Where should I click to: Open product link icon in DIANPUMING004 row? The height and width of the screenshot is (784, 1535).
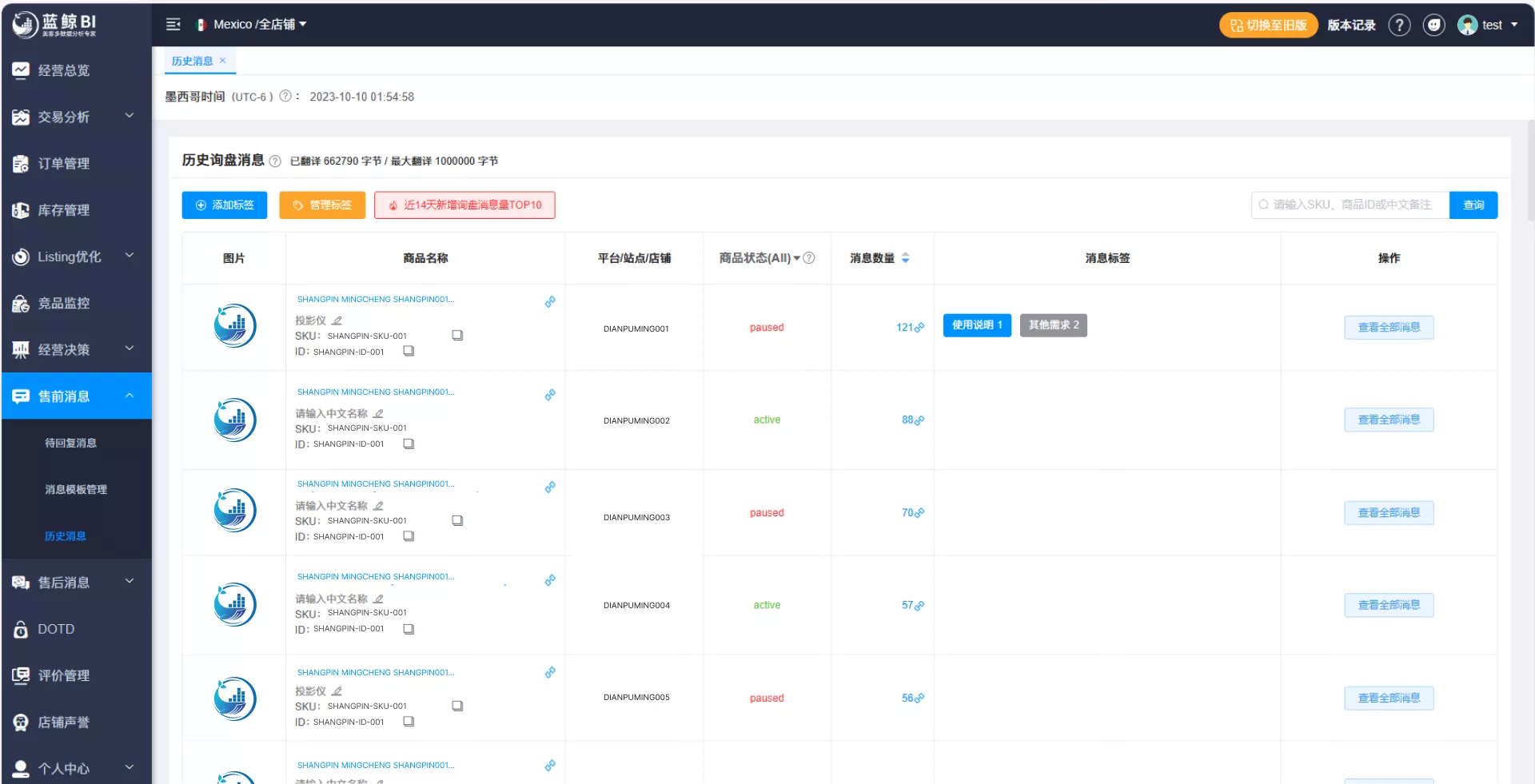click(x=550, y=580)
